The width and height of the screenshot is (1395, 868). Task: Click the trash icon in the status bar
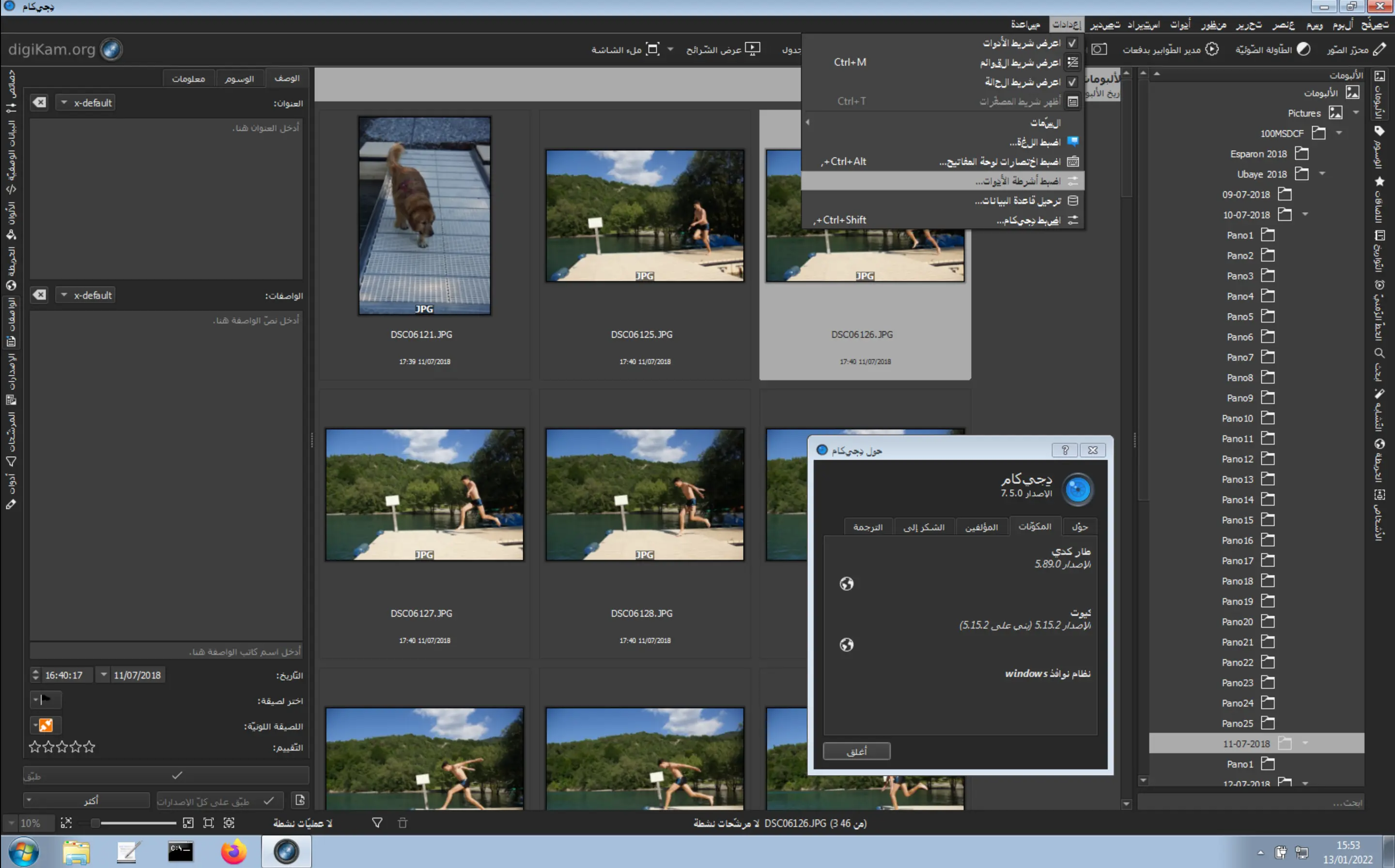tap(403, 823)
